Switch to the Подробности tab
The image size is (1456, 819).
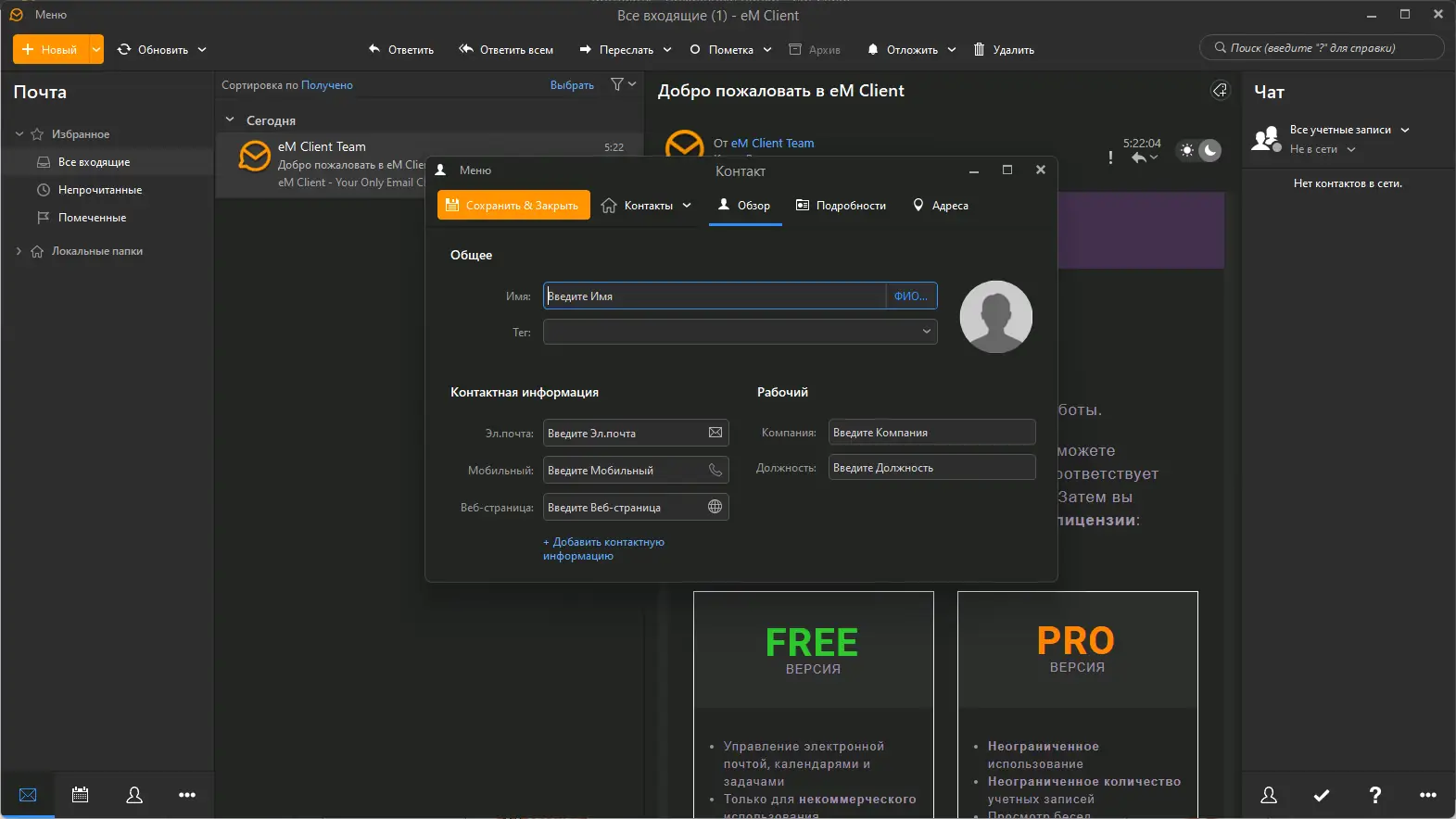pyautogui.click(x=841, y=206)
